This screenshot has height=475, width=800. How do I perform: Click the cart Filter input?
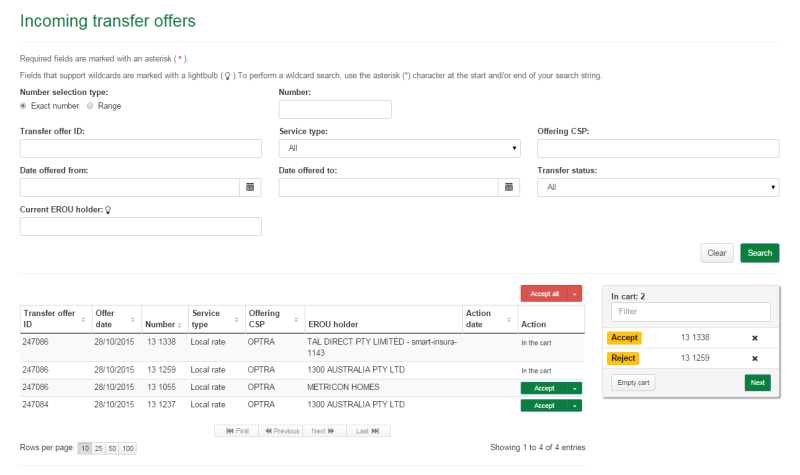pos(691,312)
